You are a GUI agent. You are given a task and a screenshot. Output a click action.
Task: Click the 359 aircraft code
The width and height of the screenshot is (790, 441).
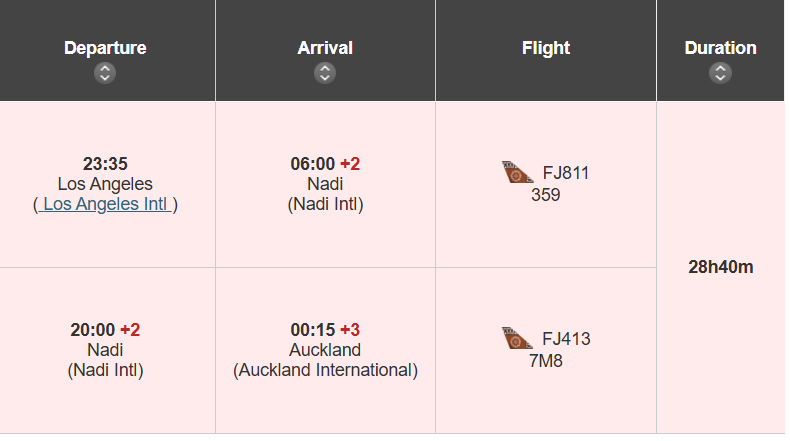coord(546,195)
